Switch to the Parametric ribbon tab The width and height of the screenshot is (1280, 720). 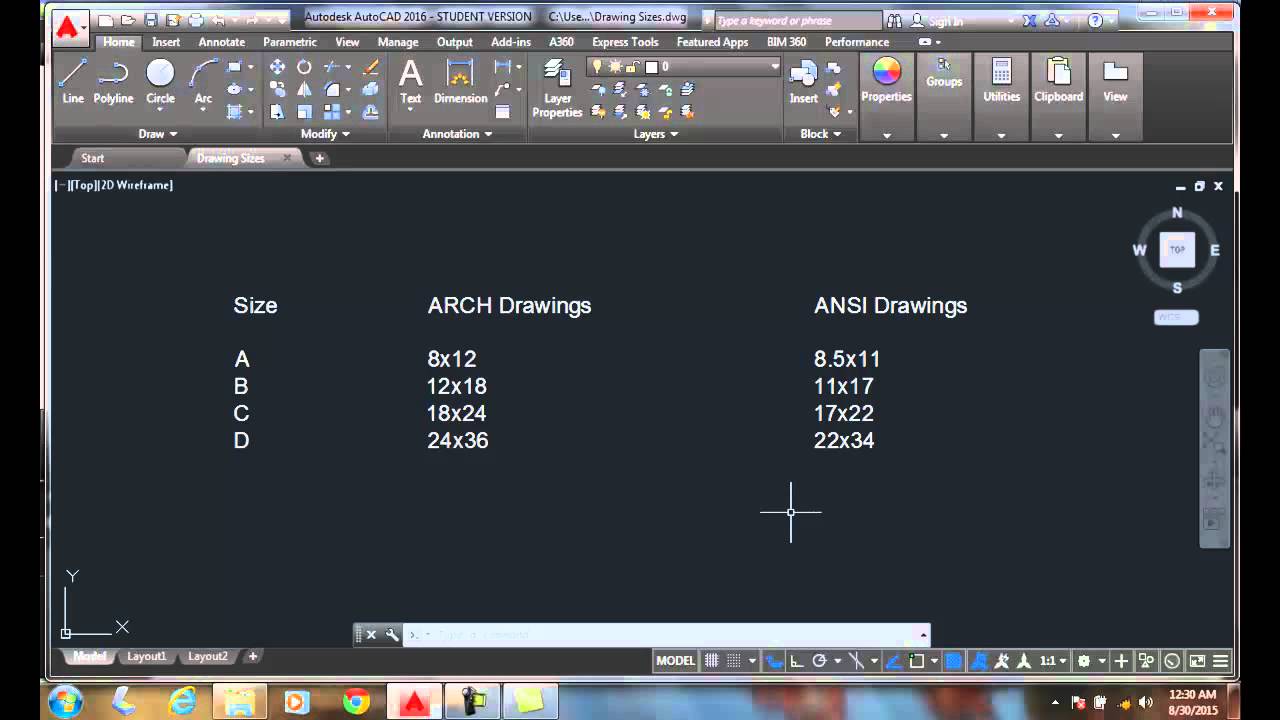click(290, 42)
